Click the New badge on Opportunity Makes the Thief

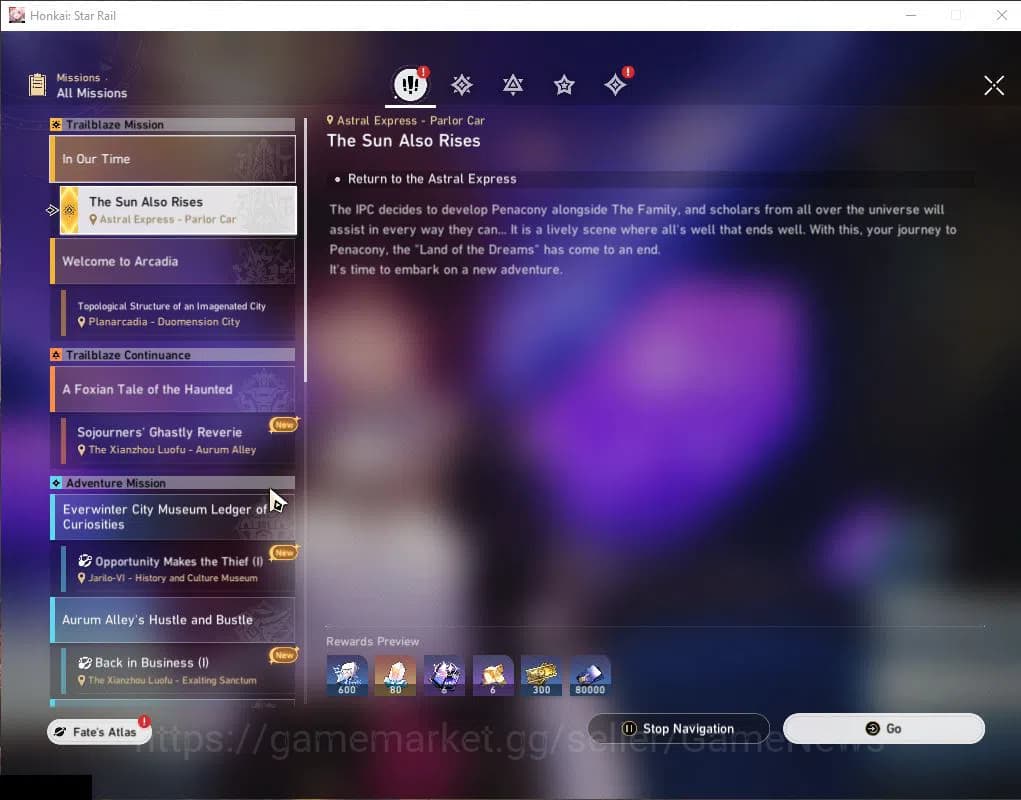(x=285, y=553)
